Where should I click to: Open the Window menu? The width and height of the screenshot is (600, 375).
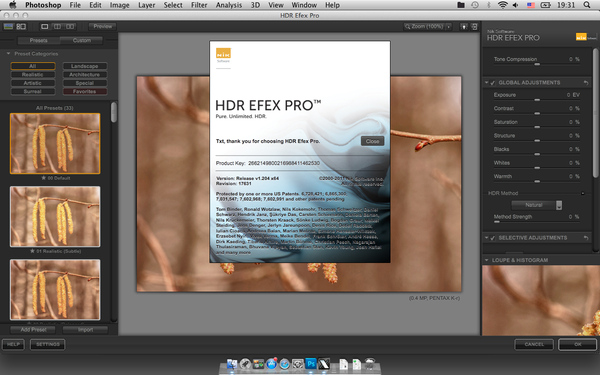coord(304,5)
